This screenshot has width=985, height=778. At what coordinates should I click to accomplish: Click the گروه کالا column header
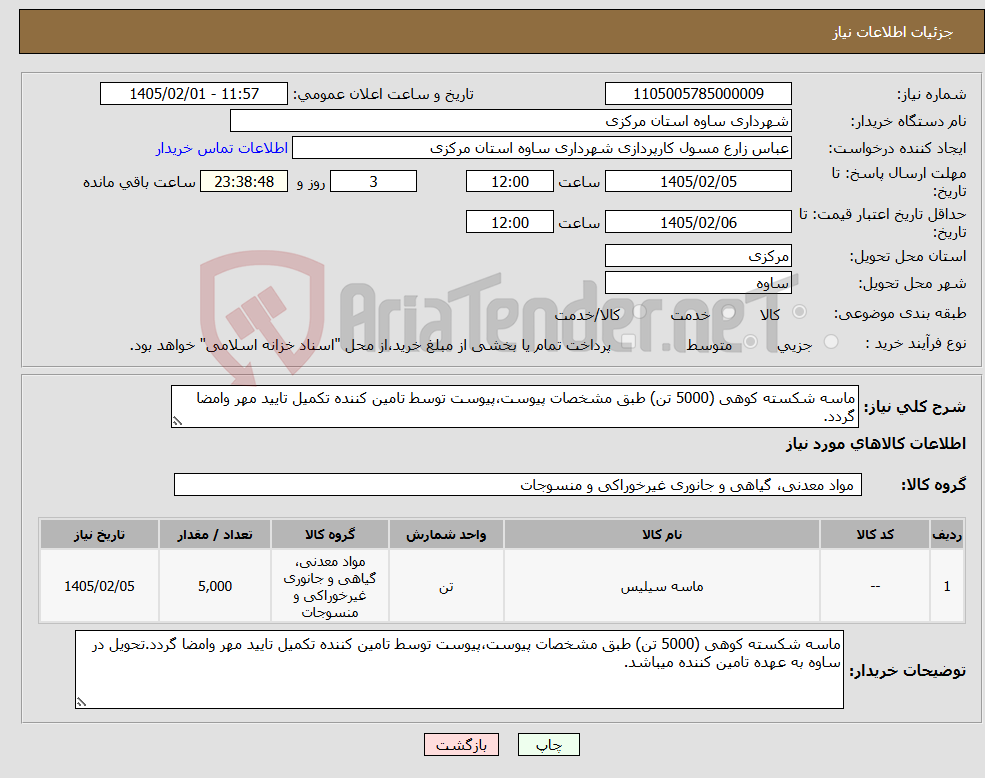pyautogui.click(x=330, y=534)
